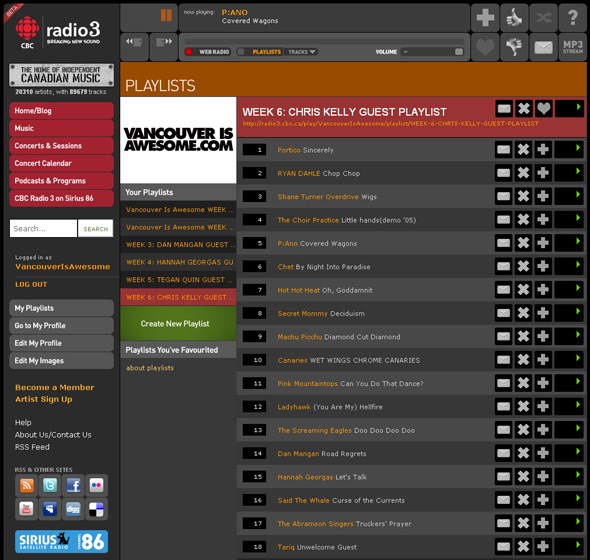
Task: Open the RSS feed icon
Action: pos(26,485)
